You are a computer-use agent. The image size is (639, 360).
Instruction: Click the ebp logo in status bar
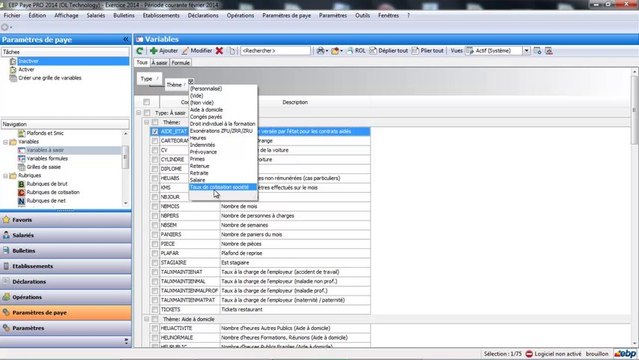[626, 354]
